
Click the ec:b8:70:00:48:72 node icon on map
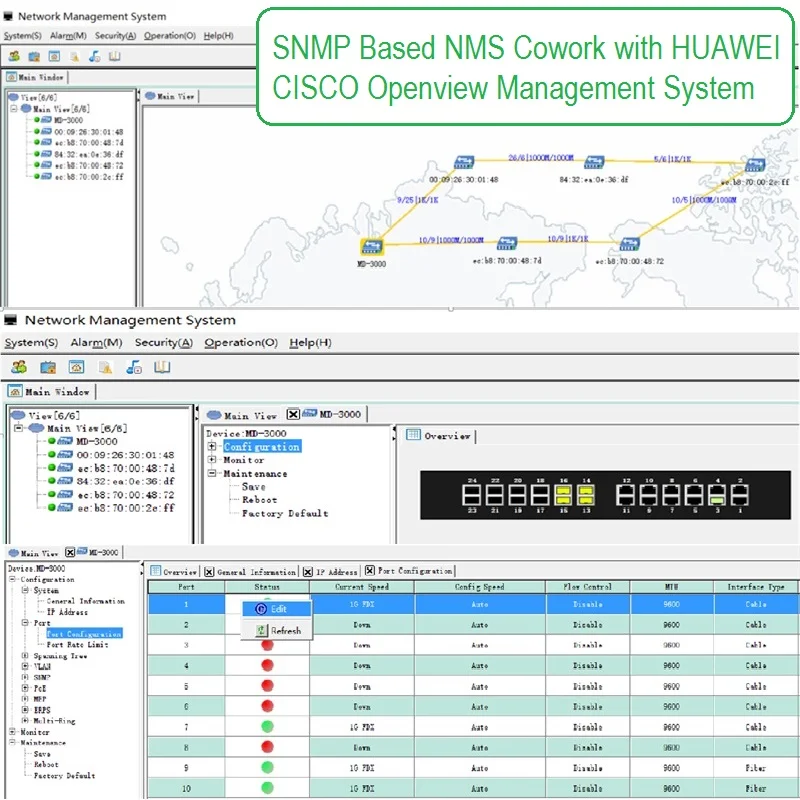point(629,245)
